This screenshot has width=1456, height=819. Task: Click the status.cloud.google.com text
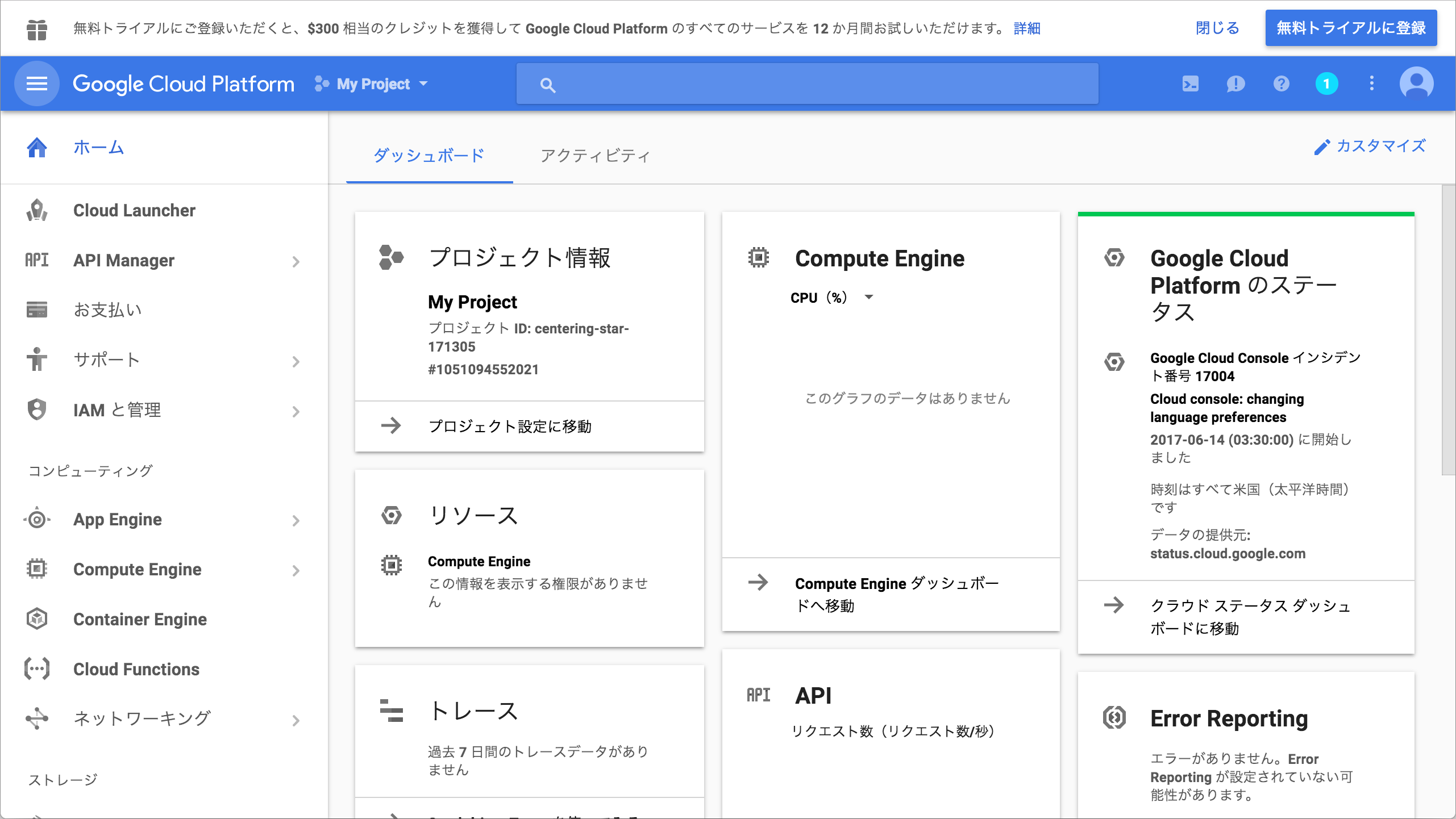1228,553
